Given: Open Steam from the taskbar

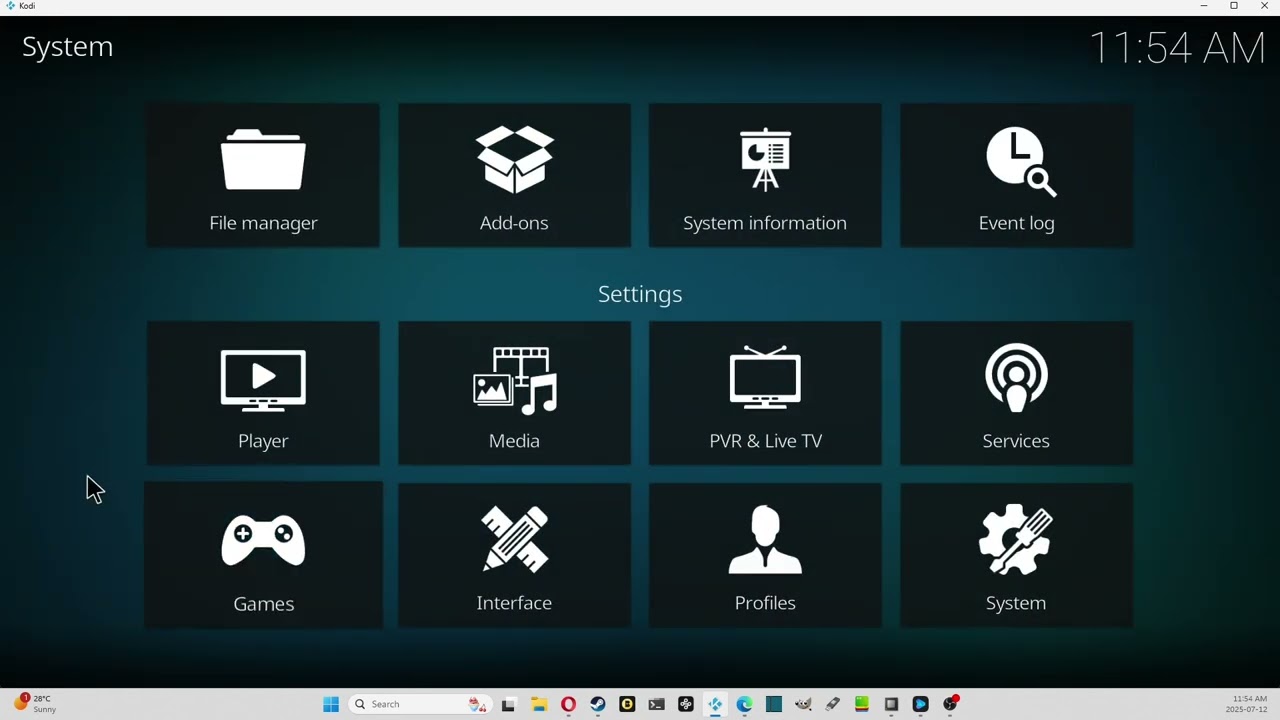Looking at the screenshot, I should pyautogui.click(x=597, y=704).
